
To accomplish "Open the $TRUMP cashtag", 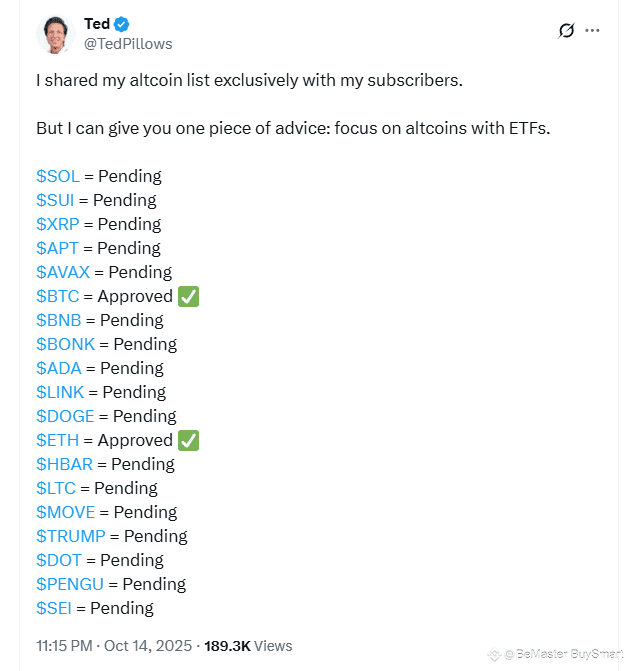I will click(71, 536).
